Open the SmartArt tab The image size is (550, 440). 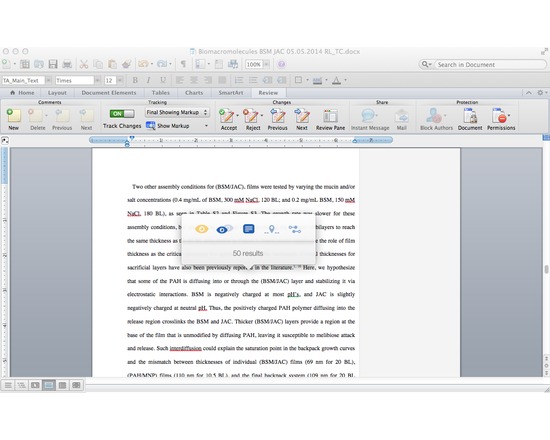(x=231, y=93)
